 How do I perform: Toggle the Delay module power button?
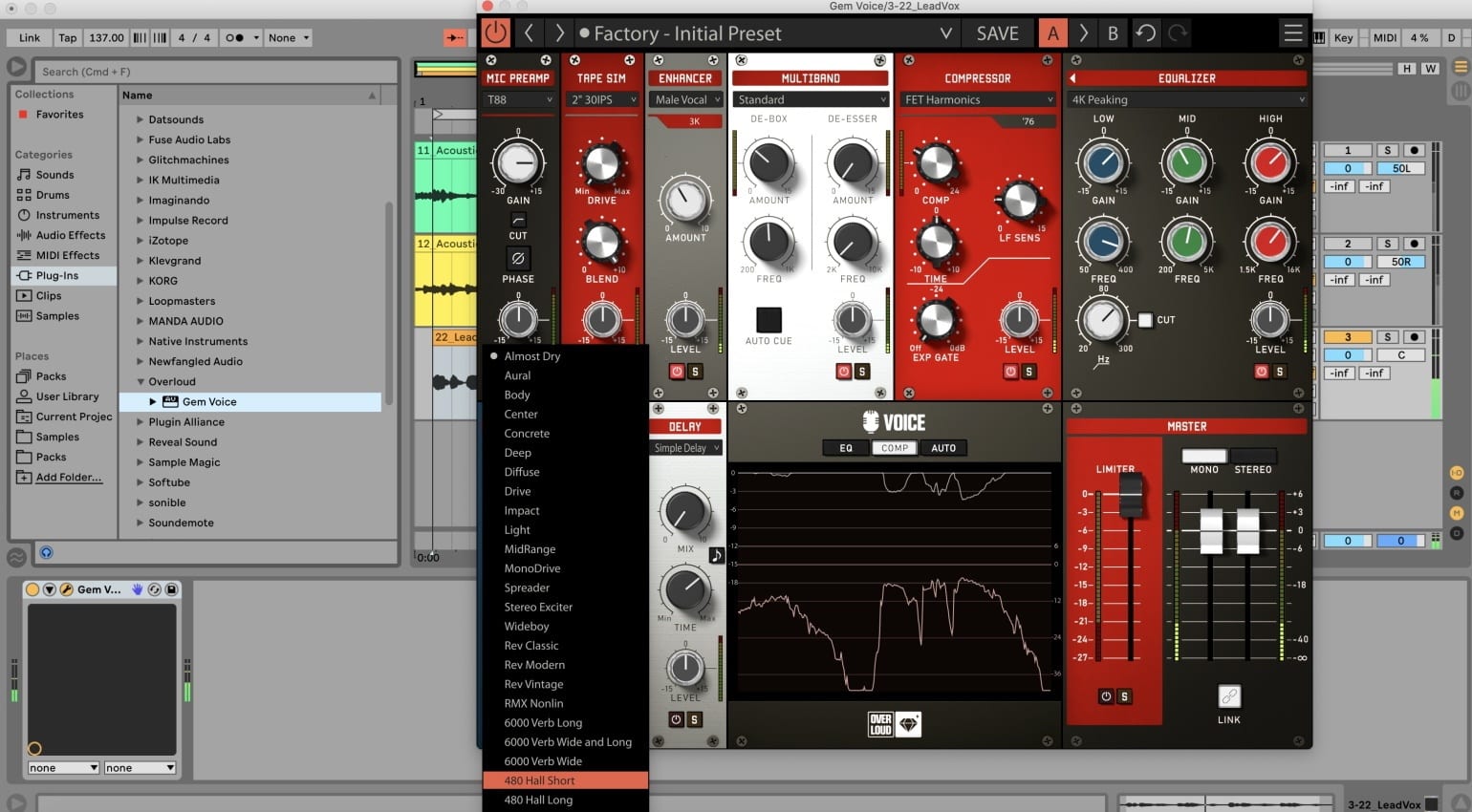676,719
